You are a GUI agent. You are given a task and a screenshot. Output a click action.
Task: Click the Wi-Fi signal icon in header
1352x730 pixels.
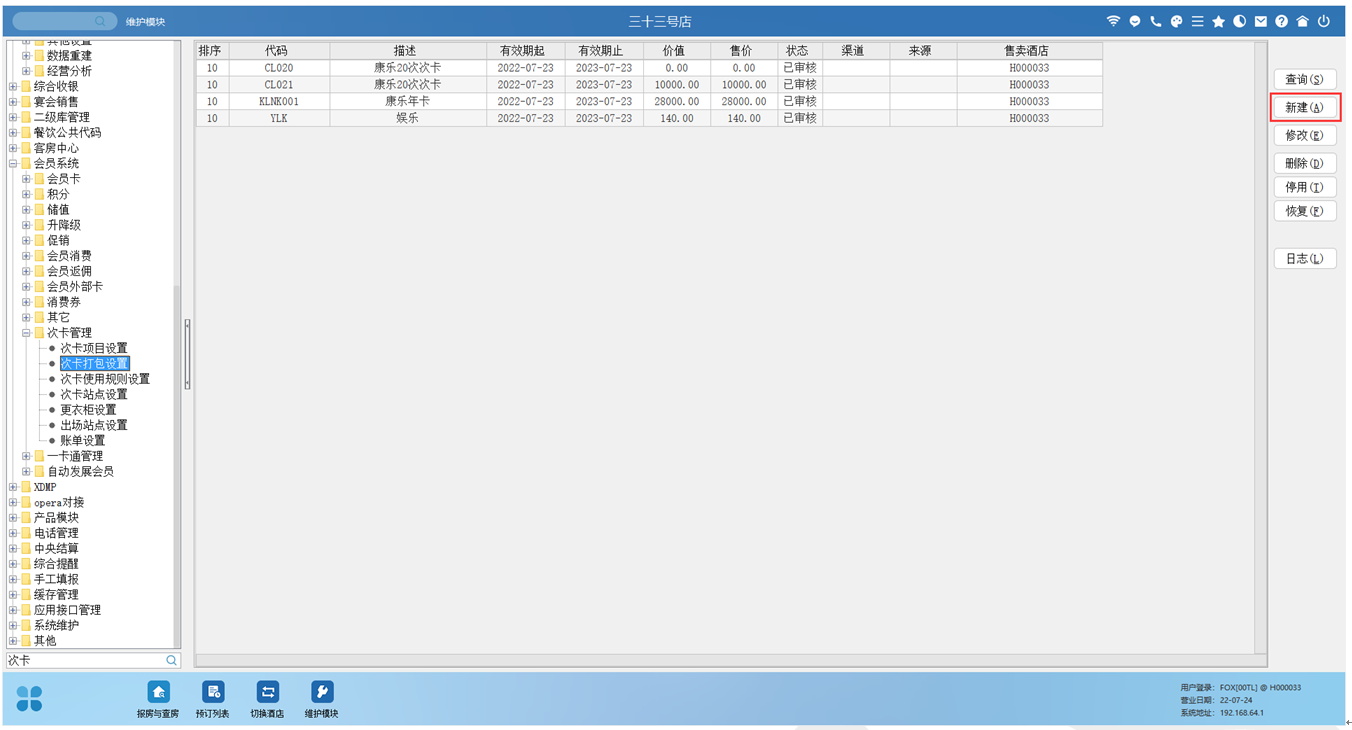1113,21
